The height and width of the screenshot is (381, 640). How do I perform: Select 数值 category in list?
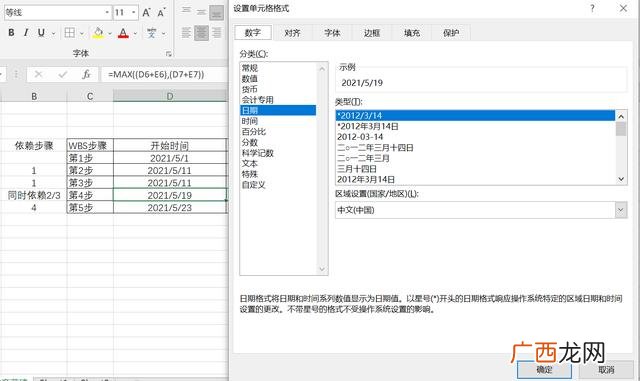[278, 78]
